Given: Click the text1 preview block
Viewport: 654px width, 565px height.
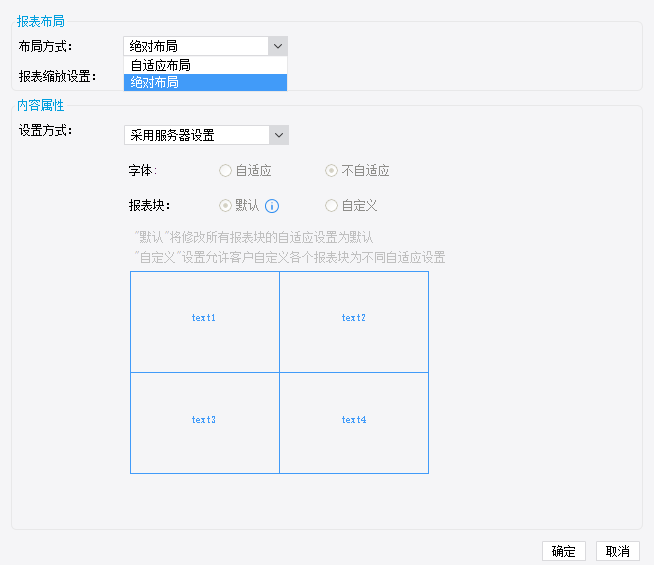Looking at the screenshot, I should [x=205, y=322].
